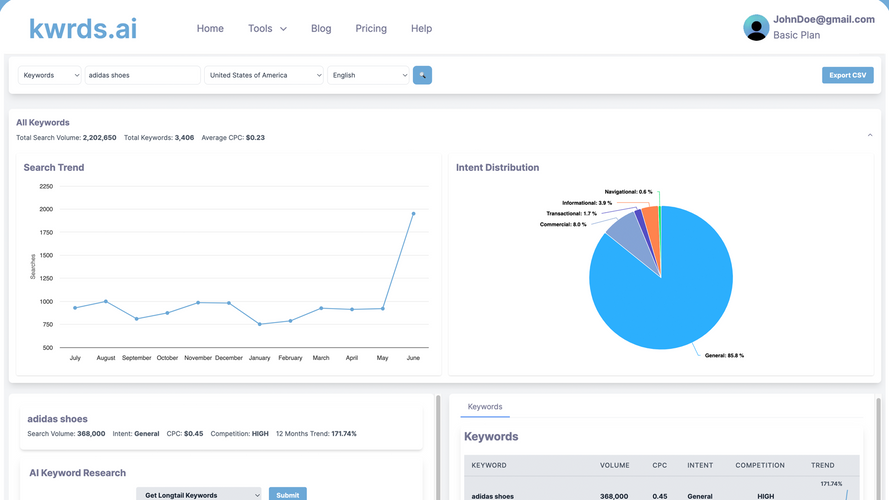Click the Transactional: 1.7 % label
889x500 pixels.
(572, 214)
